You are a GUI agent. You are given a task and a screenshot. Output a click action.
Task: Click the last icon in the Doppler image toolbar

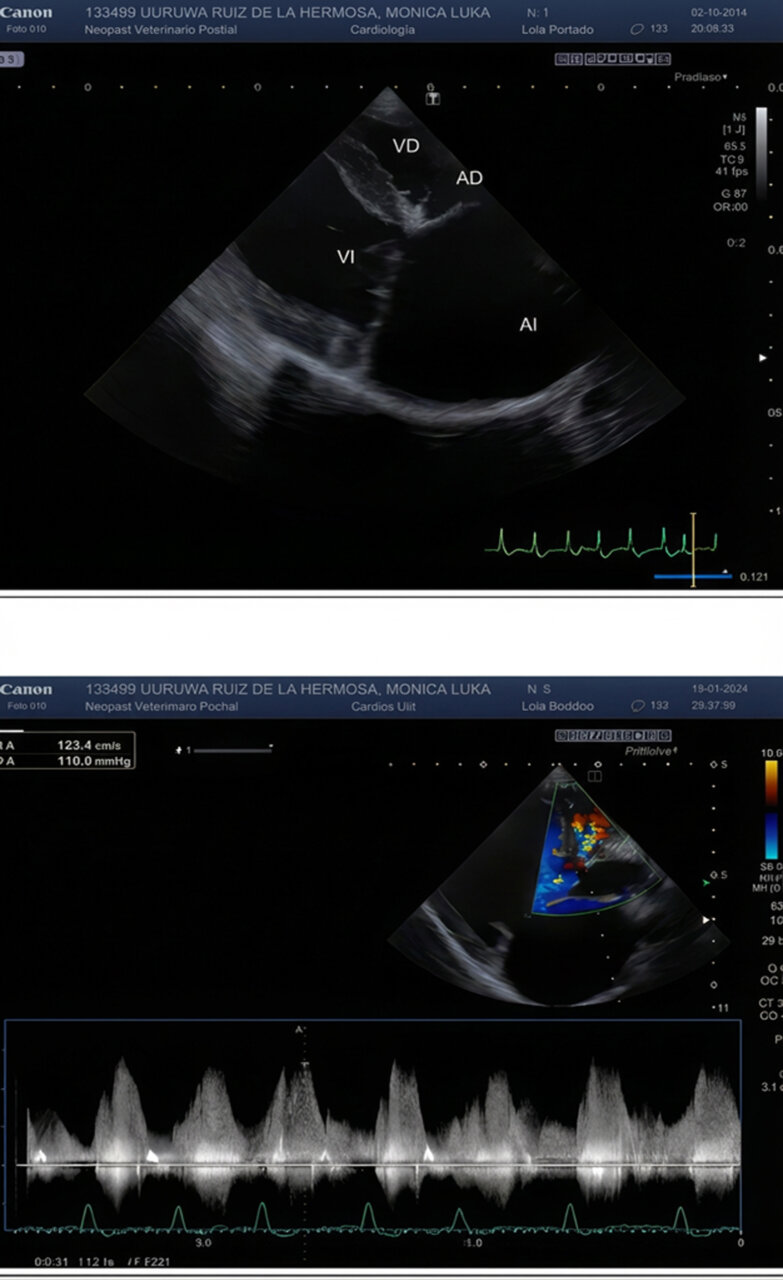669,735
